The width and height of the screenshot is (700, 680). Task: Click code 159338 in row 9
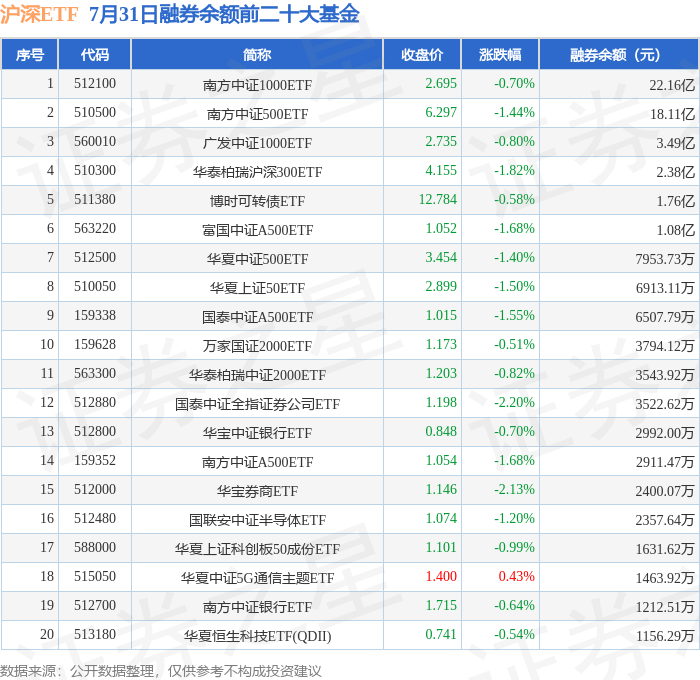coord(95,315)
